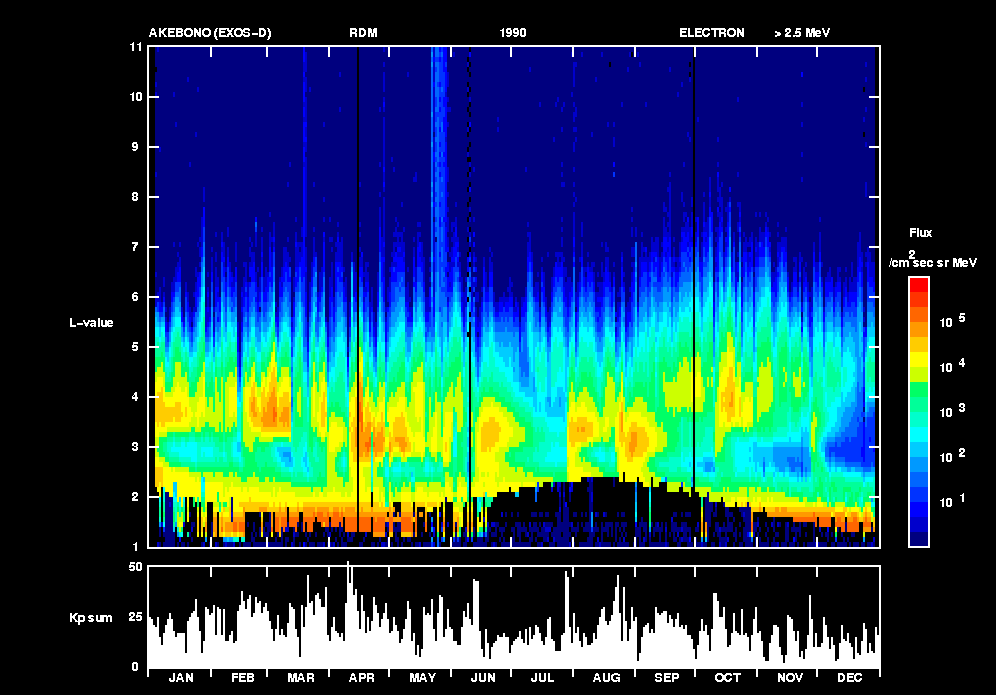
Task: Click the L-value tick label 5
Action: [x=135, y=347]
